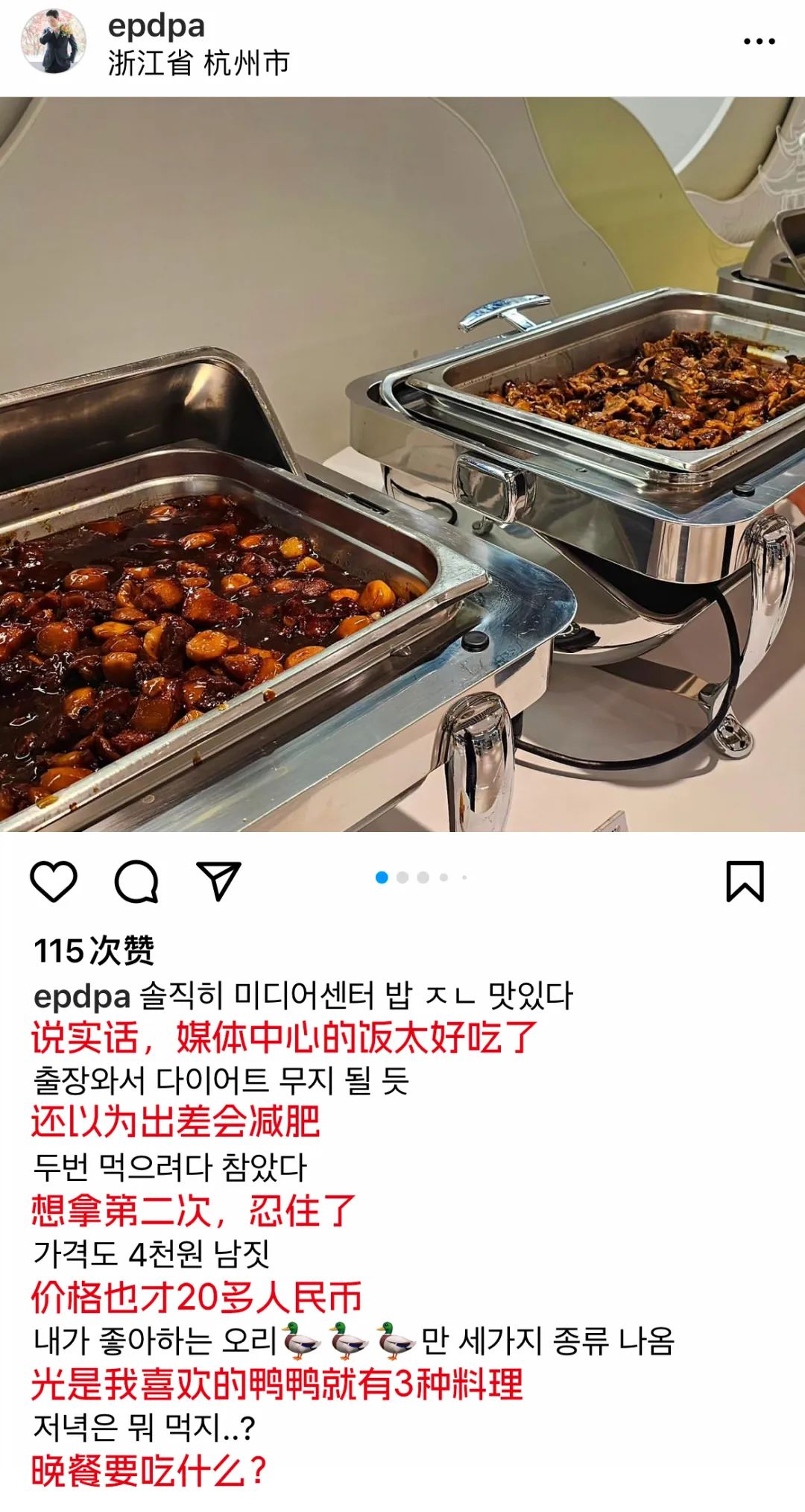The image size is (805, 1512).
Task: Open comments via speech bubble icon
Action: (136, 881)
